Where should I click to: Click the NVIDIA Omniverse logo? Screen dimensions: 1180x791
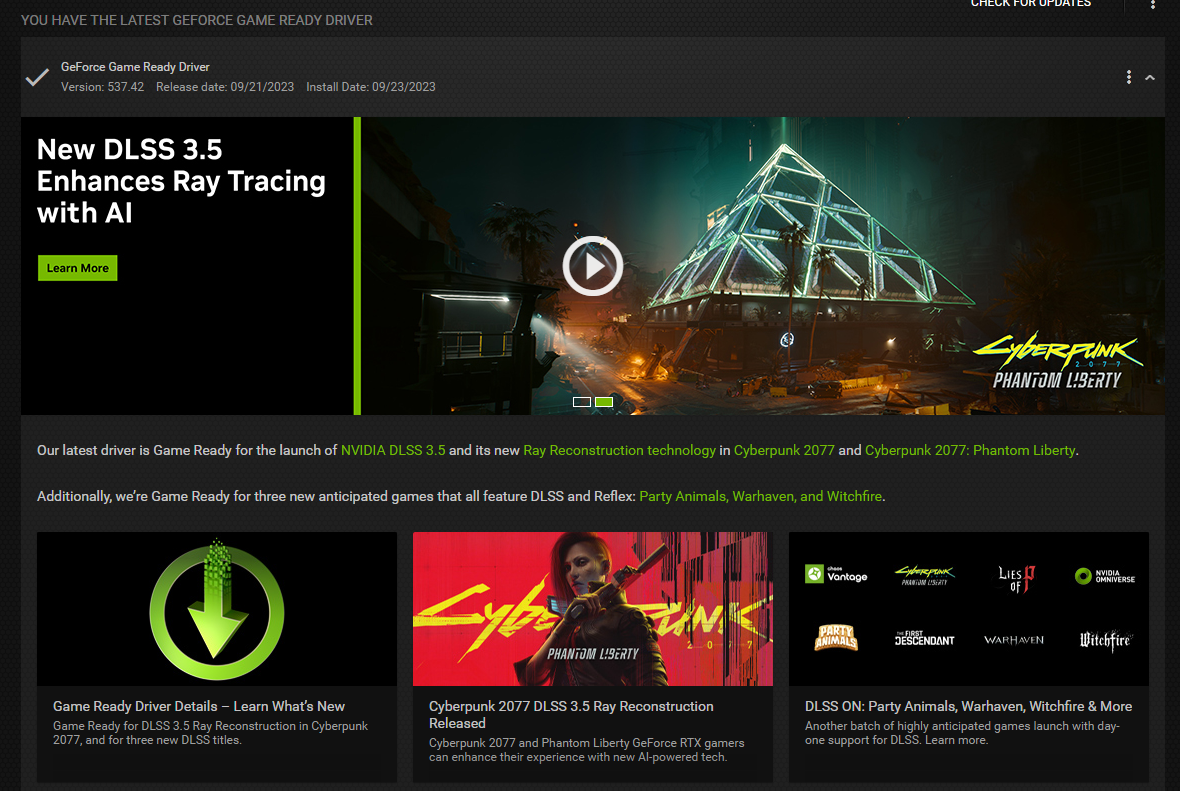(x=1105, y=577)
